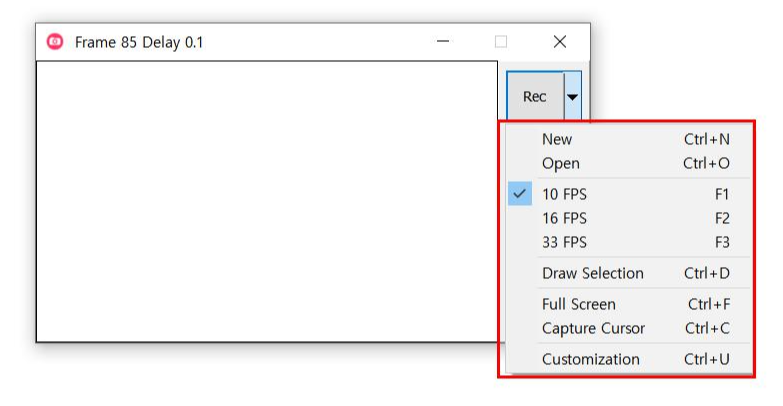Image resolution: width=783 pixels, height=406 pixels.
Task: Close the Frame 85 Delay window
Action: [560, 41]
